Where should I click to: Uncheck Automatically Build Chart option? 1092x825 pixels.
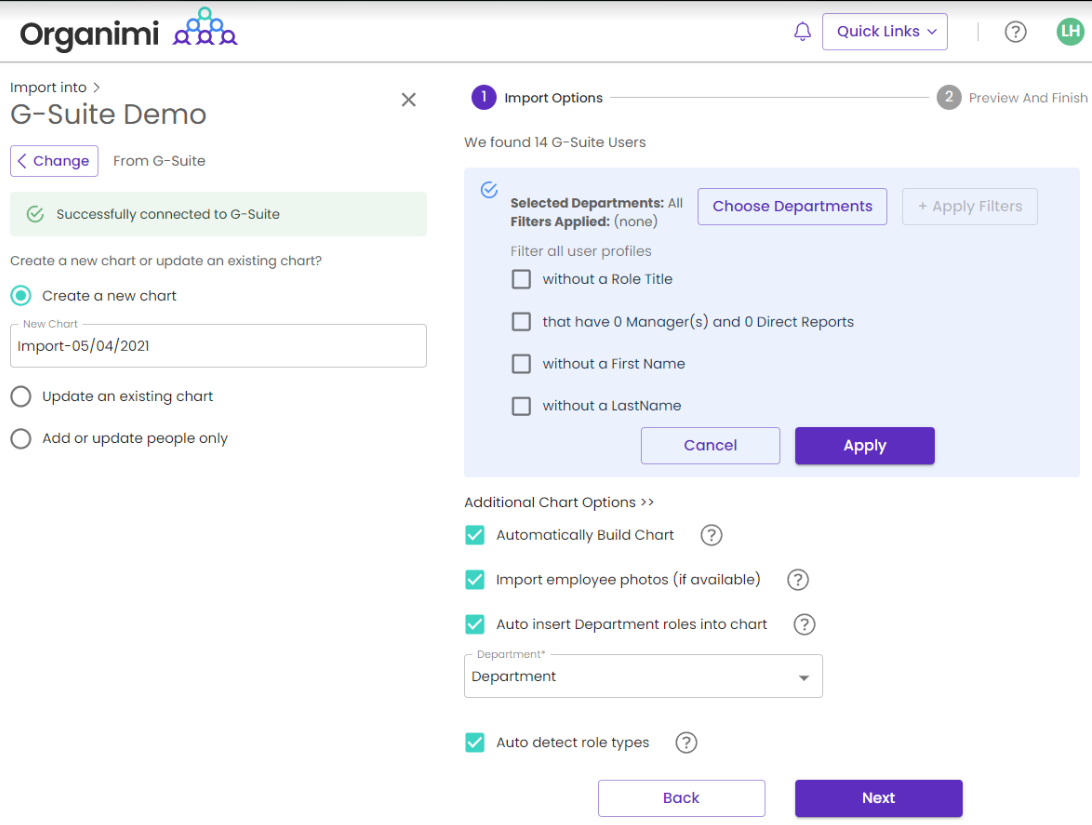(475, 535)
